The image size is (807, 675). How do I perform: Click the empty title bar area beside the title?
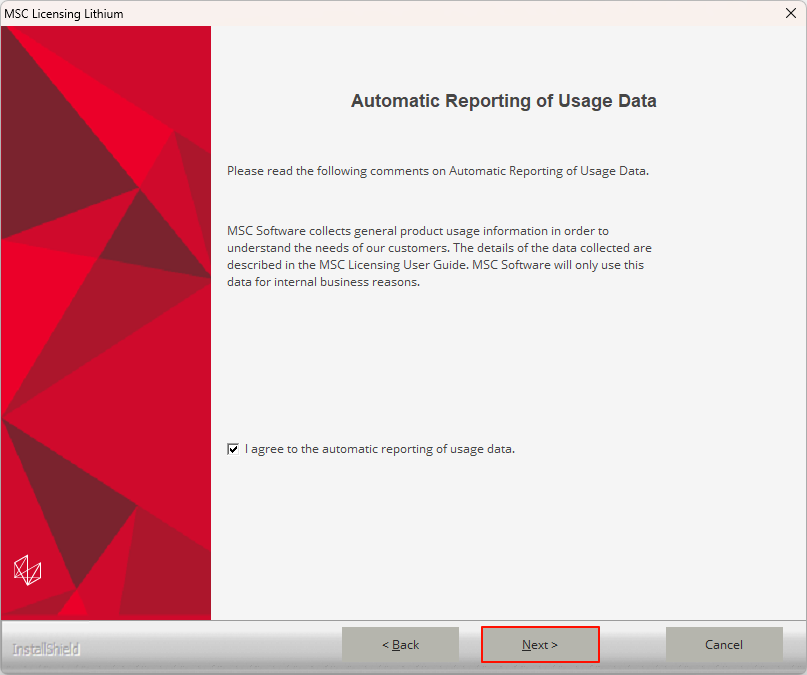pos(450,13)
